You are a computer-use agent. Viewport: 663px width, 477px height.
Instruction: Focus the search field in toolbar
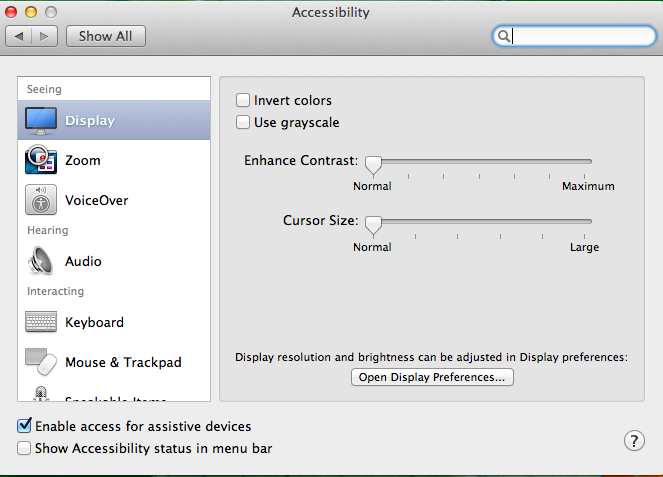click(574, 36)
